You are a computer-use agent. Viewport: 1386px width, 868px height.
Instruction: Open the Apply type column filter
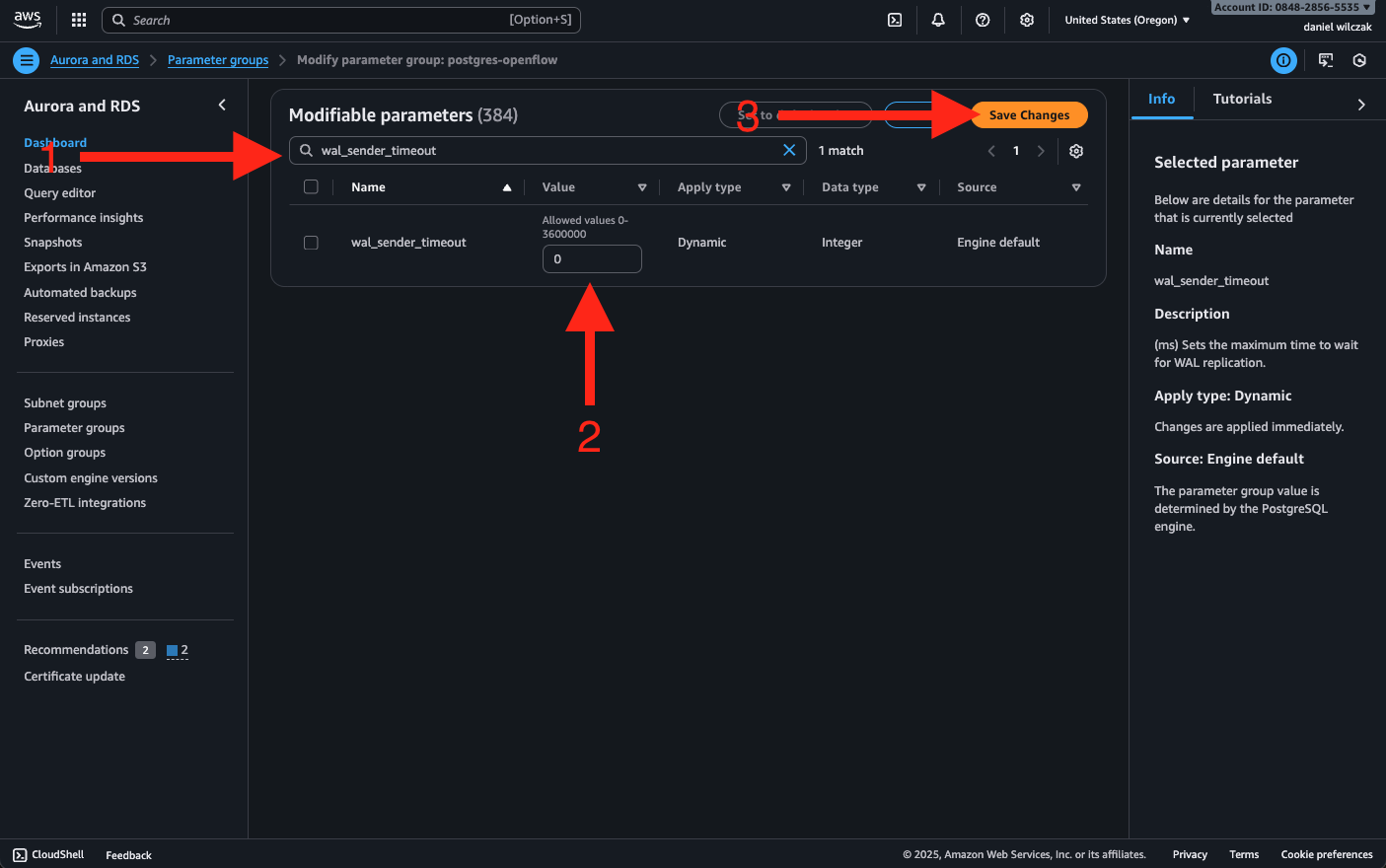786,187
